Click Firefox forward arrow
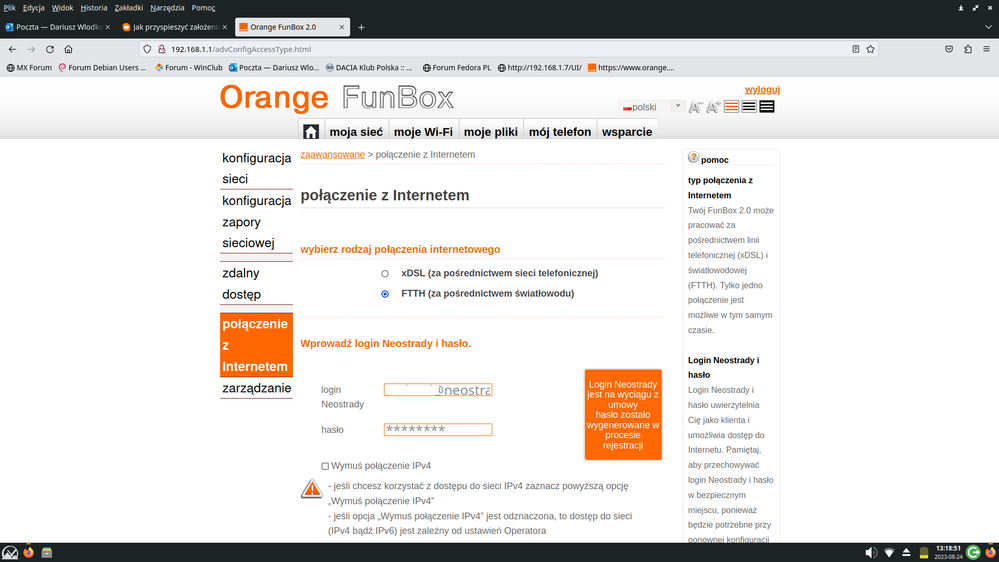The image size is (999, 562). [x=31, y=49]
